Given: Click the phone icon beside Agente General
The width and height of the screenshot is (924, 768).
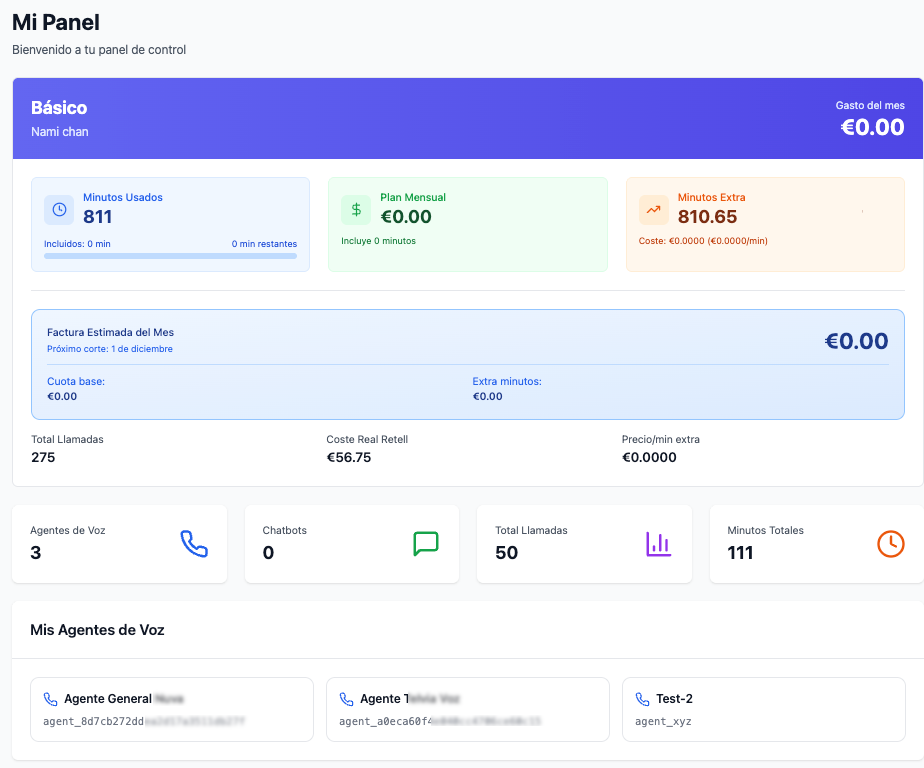Looking at the screenshot, I should pyautogui.click(x=50, y=699).
